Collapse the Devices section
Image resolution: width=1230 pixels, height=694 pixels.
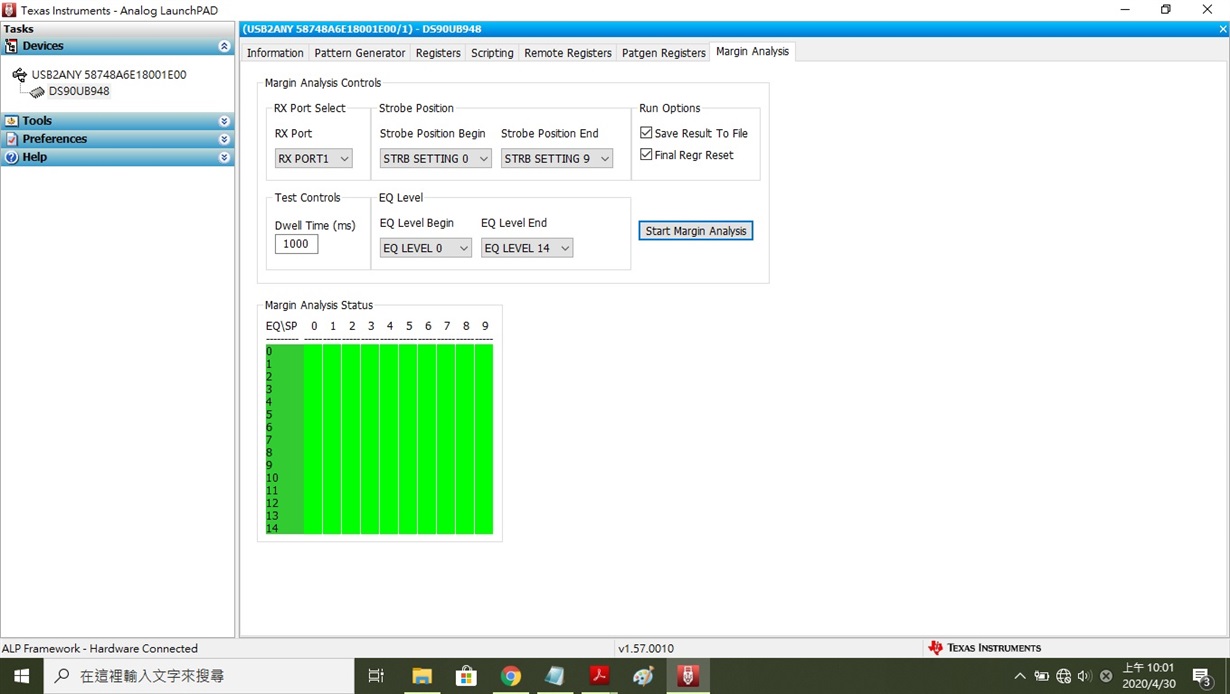click(224, 46)
